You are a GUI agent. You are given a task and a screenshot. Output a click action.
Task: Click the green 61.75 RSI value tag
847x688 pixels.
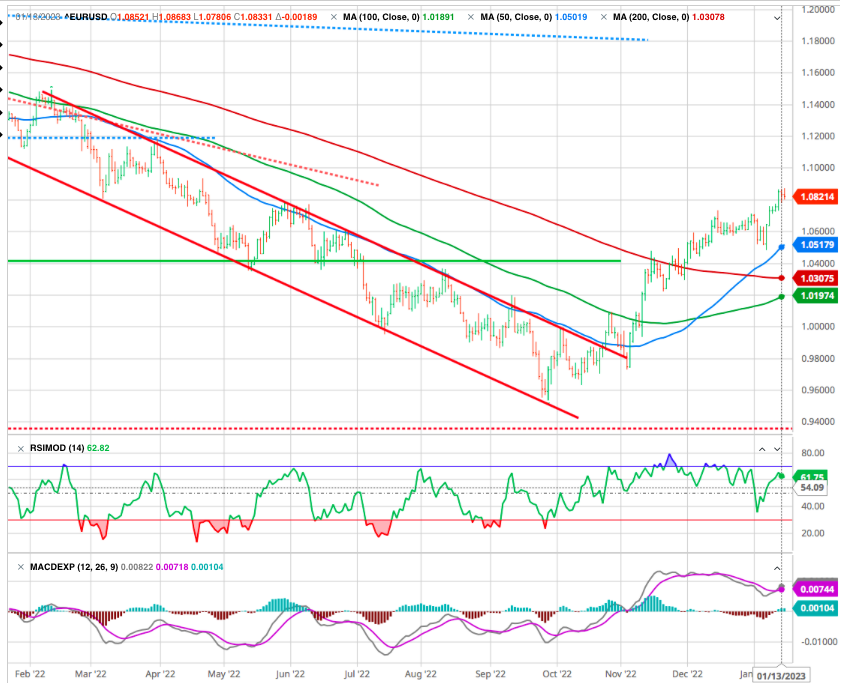coord(810,477)
